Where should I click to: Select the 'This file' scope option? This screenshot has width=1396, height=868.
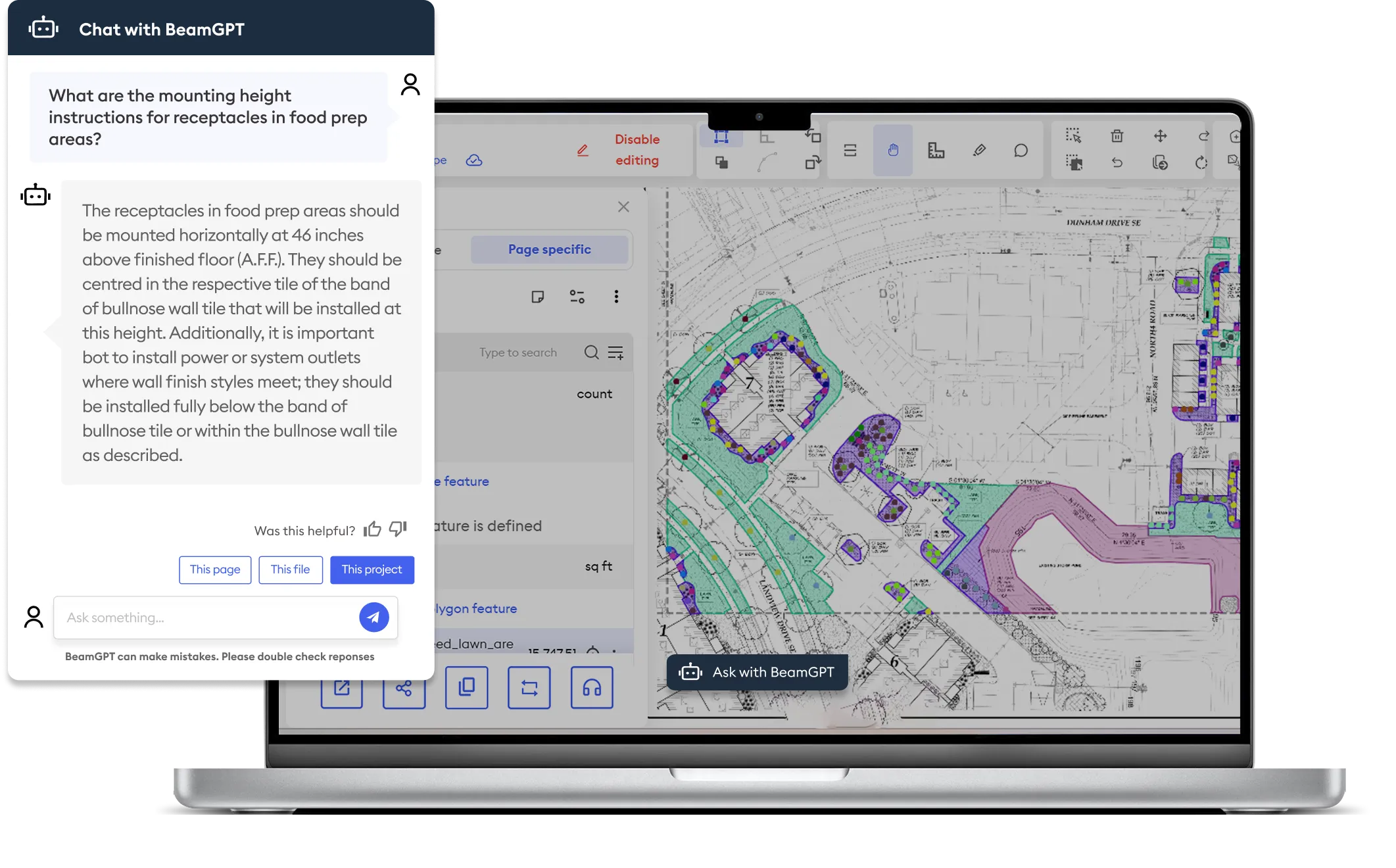pyautogui.click(x=290, y=569)
